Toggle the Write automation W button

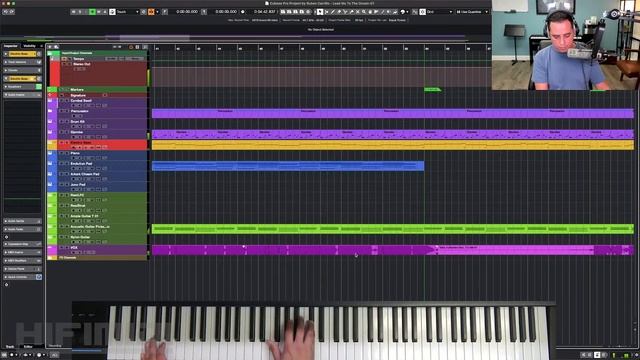click(99, 12)
